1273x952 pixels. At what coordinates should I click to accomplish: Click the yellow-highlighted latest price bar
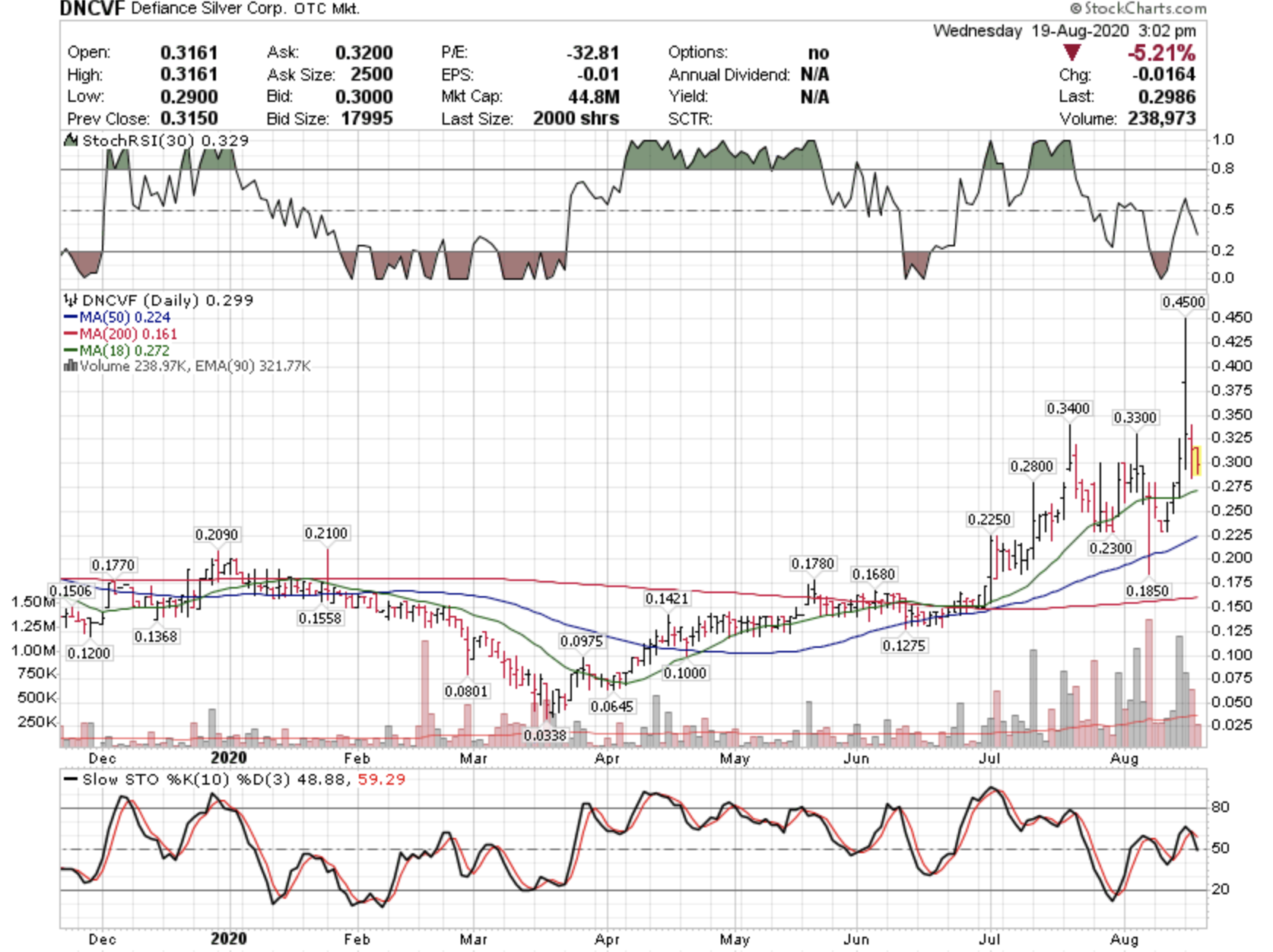point(1197,461)
